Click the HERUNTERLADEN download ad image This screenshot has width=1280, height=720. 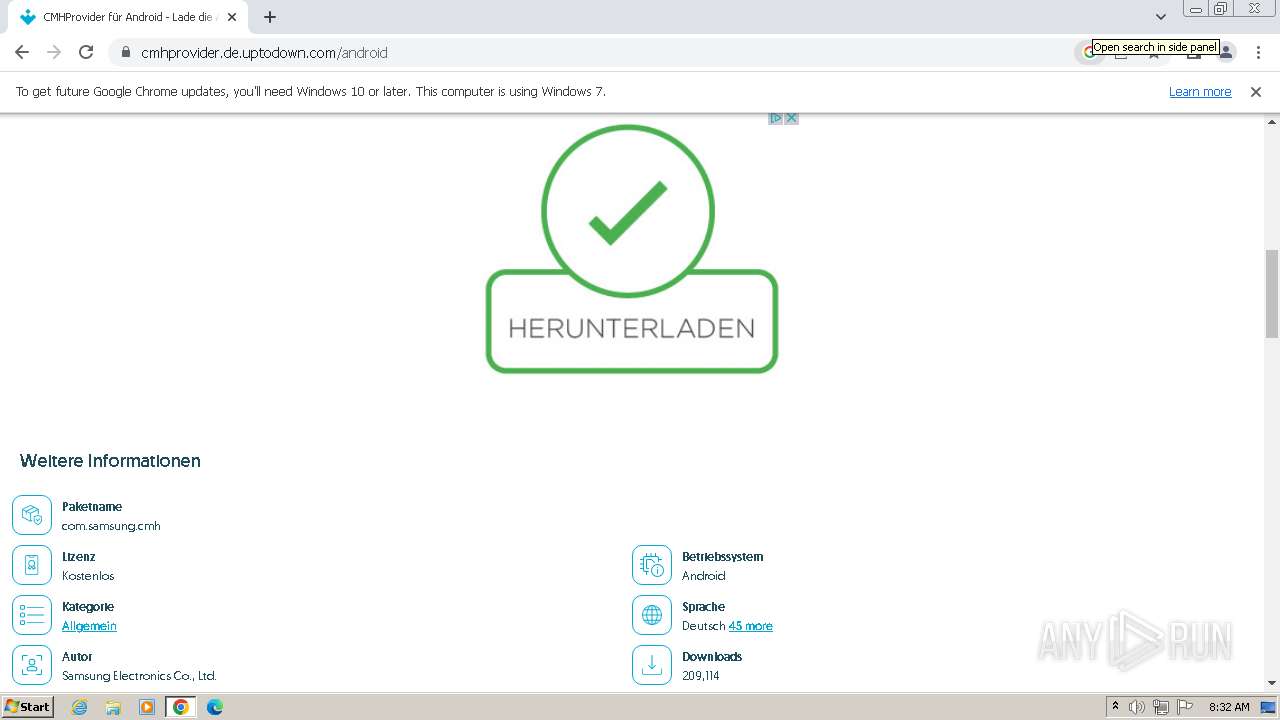tap(631, 248)
